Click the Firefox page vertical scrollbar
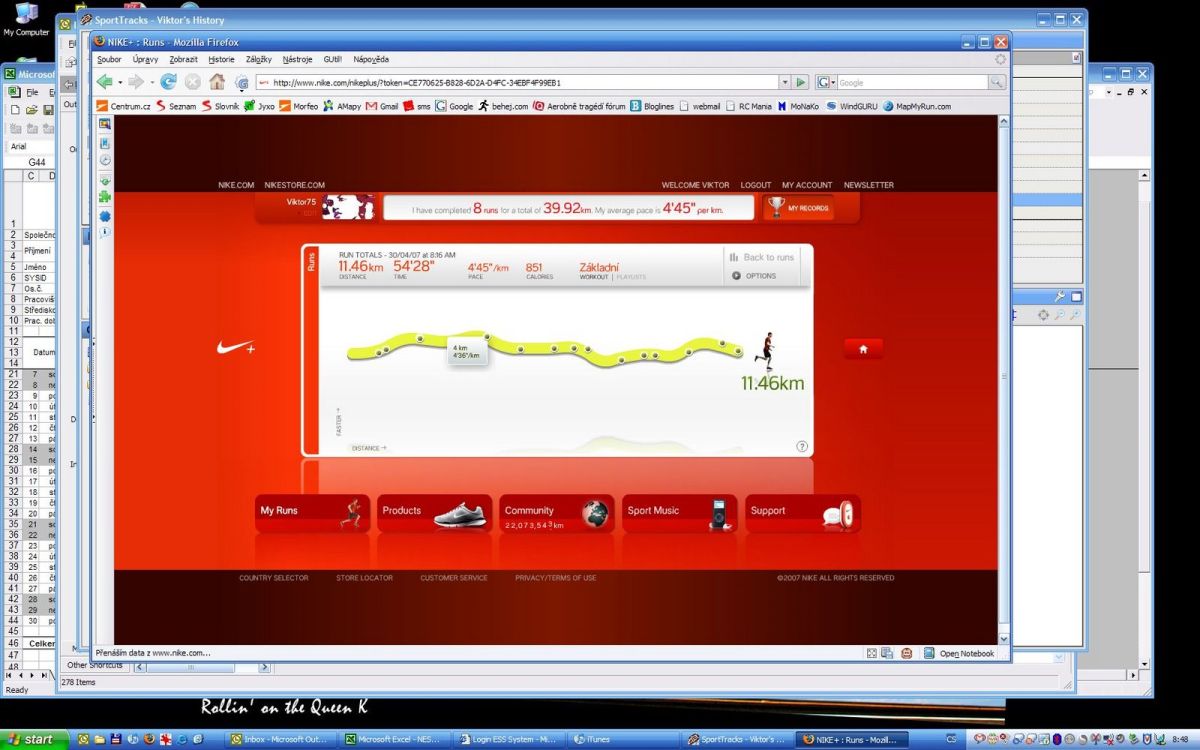This screenshot has height=750, width=1200. pos(1004,380)
